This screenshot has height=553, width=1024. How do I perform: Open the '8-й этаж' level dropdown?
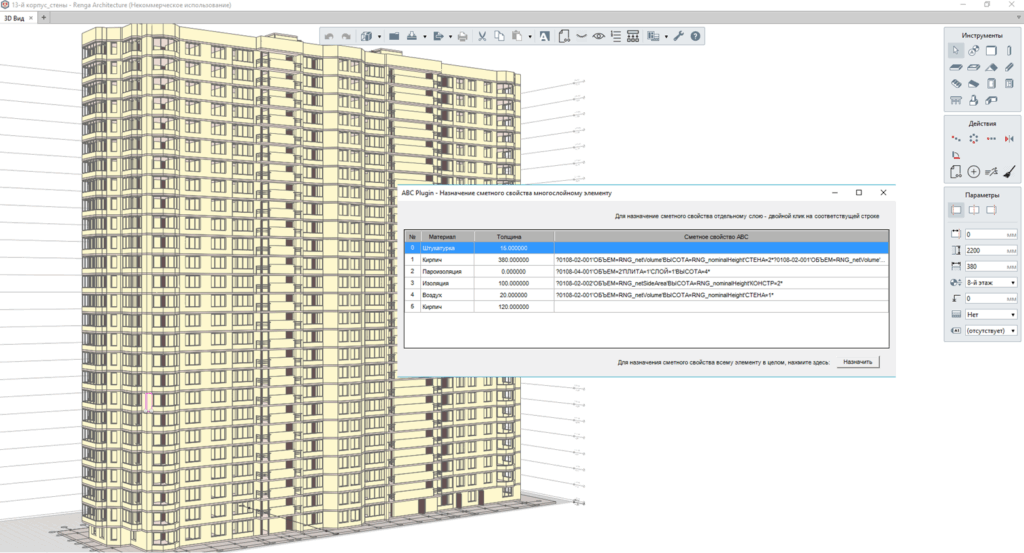click(990, 282)
